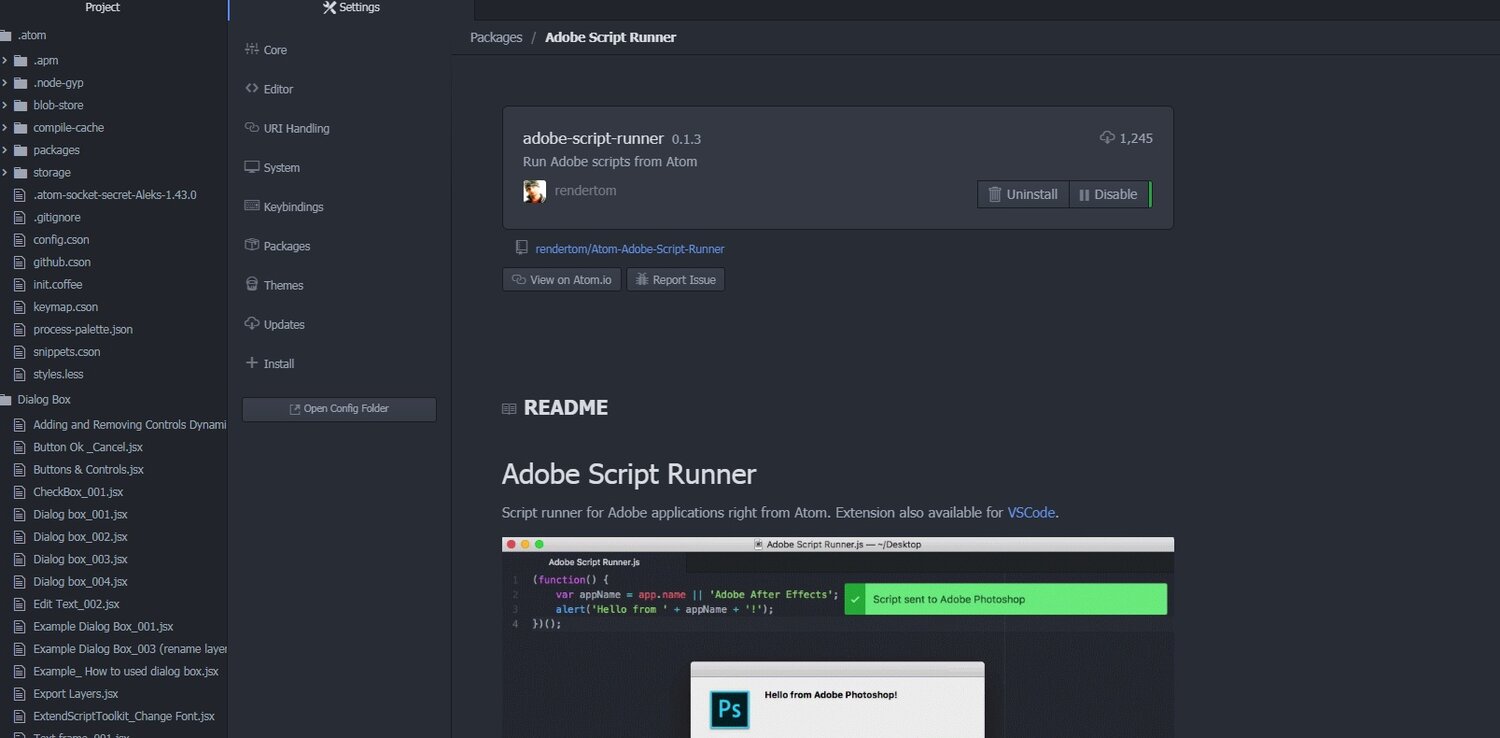This screenshot has width=1500, height=738.
Task: Expand the compile-cache folder chevron
Action: (x=5, y=128)
